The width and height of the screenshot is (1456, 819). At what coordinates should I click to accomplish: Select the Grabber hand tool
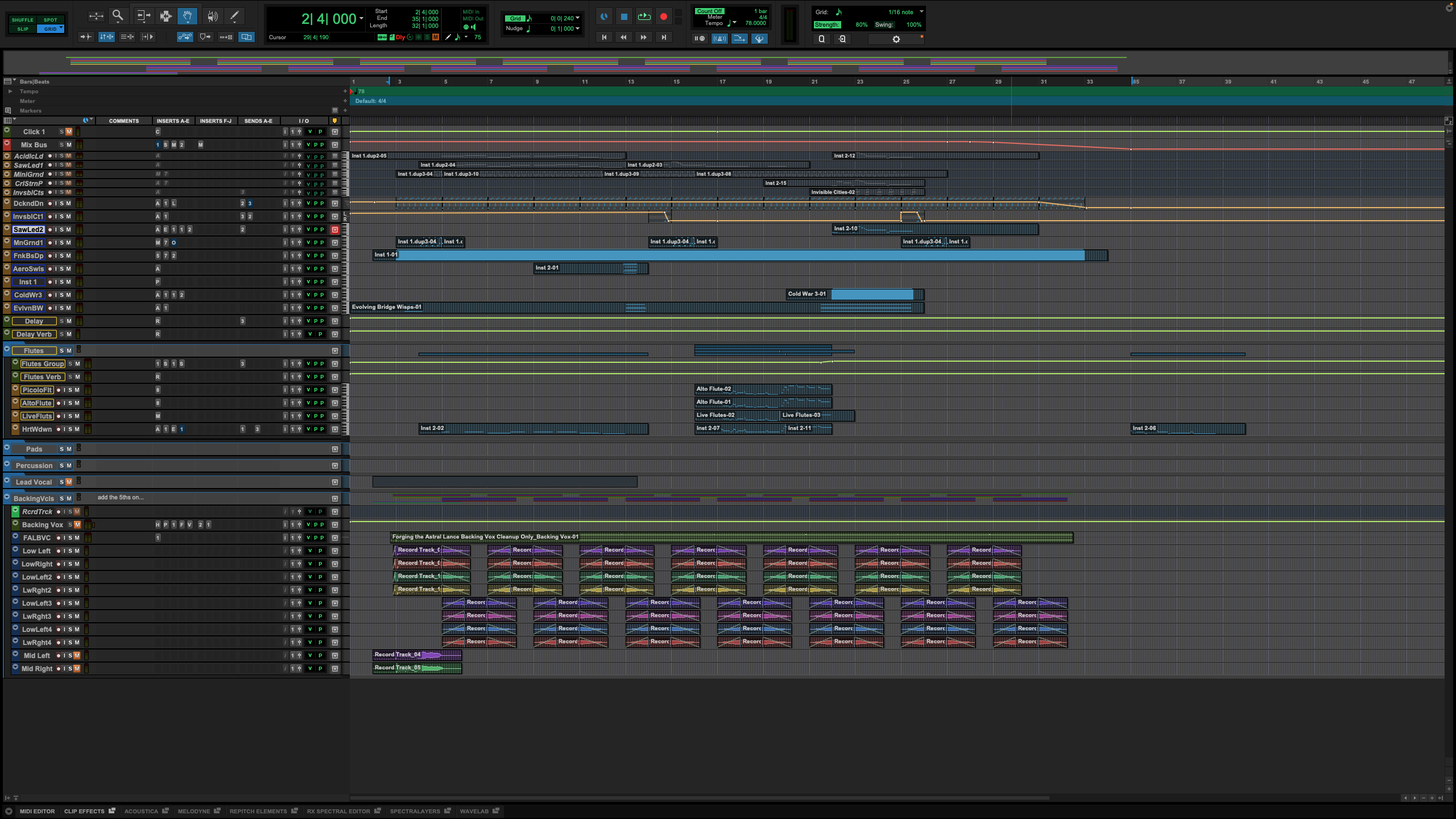click(x=187, y=16)
